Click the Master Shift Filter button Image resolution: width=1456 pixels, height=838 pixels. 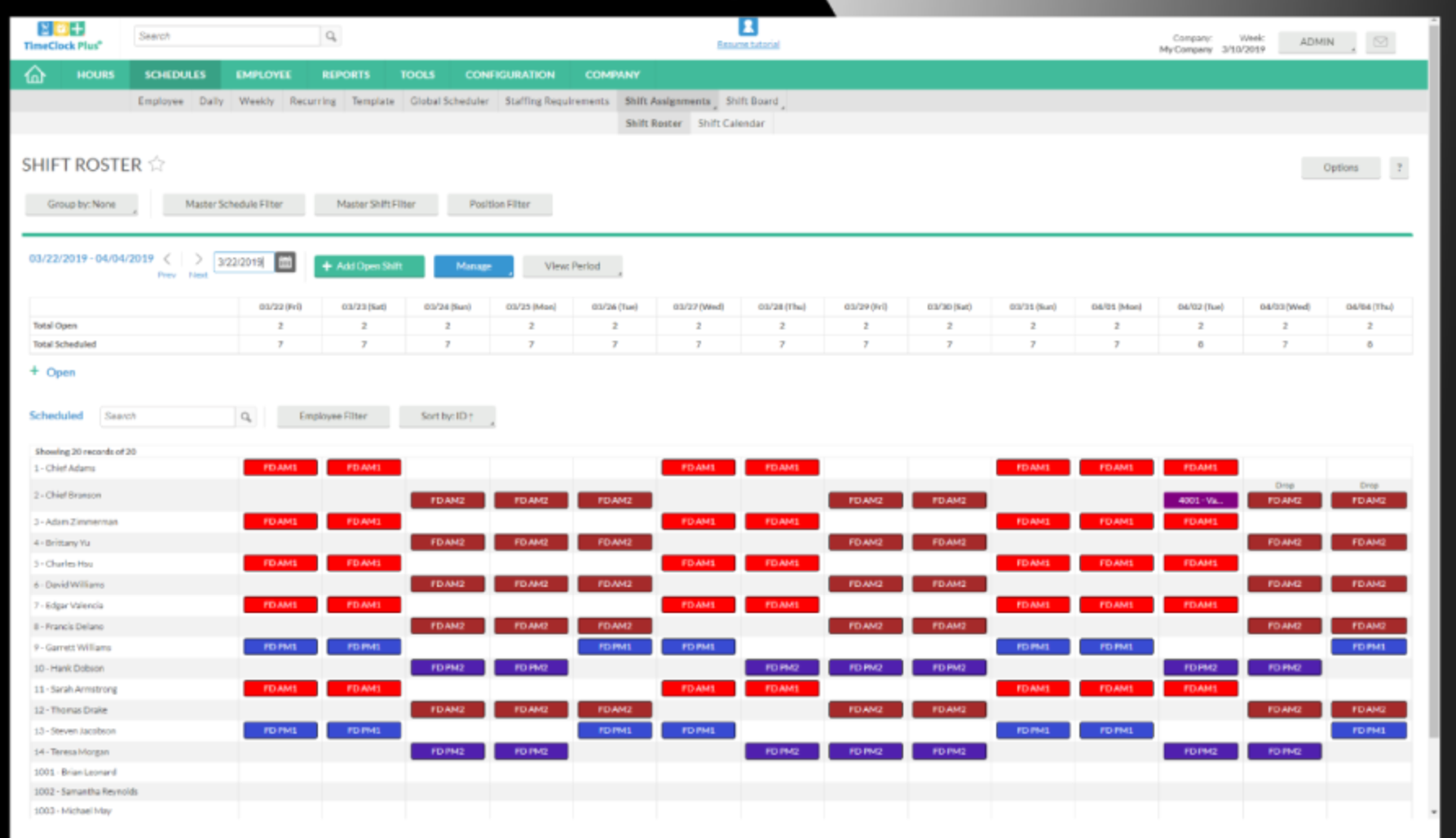(x=376, y=205)
